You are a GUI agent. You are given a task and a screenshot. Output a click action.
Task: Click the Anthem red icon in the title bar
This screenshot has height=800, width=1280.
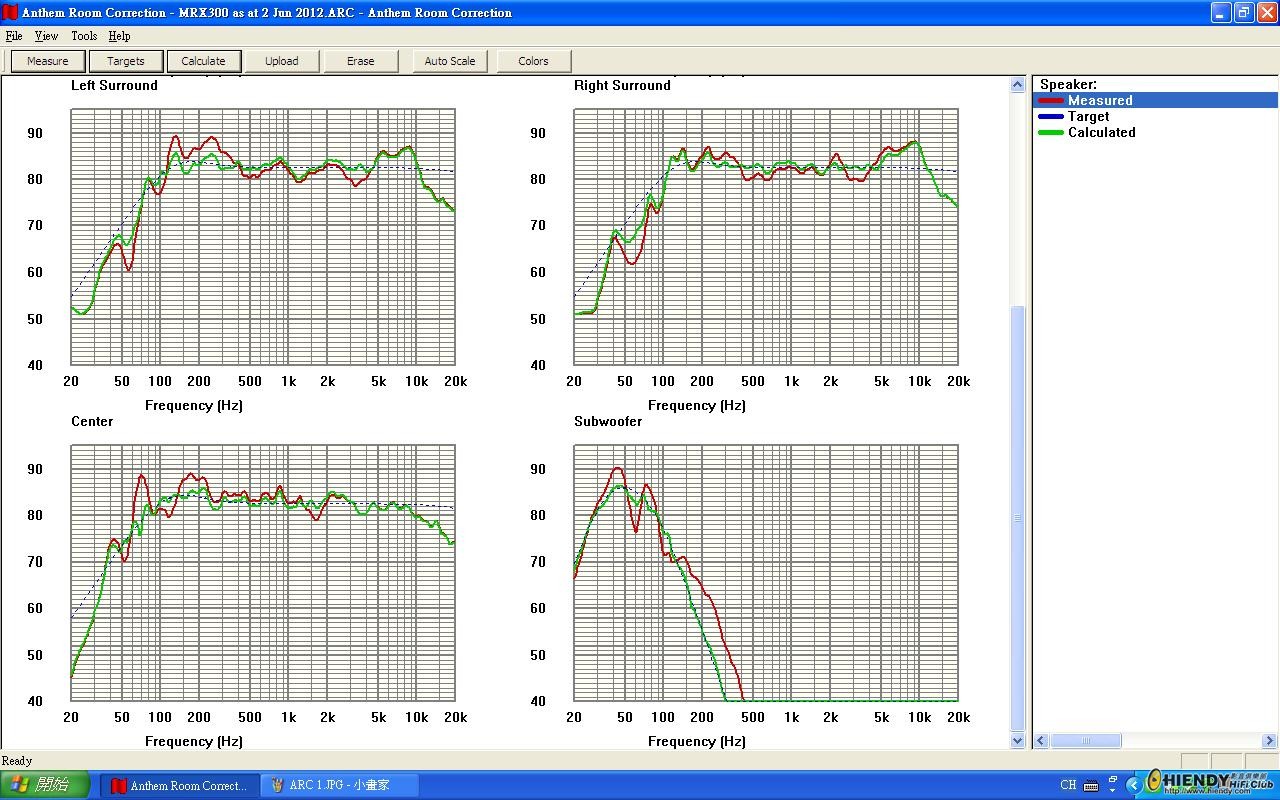[10, 13]
